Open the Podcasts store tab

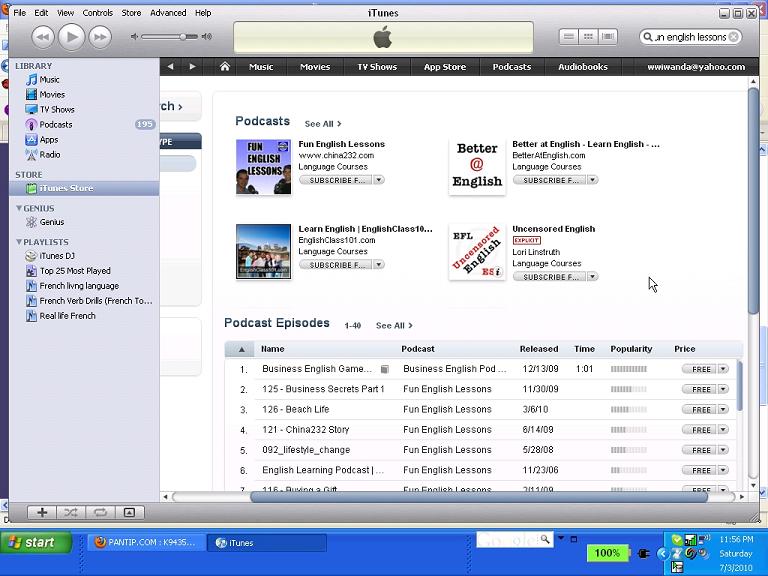(x=511, y=67)
